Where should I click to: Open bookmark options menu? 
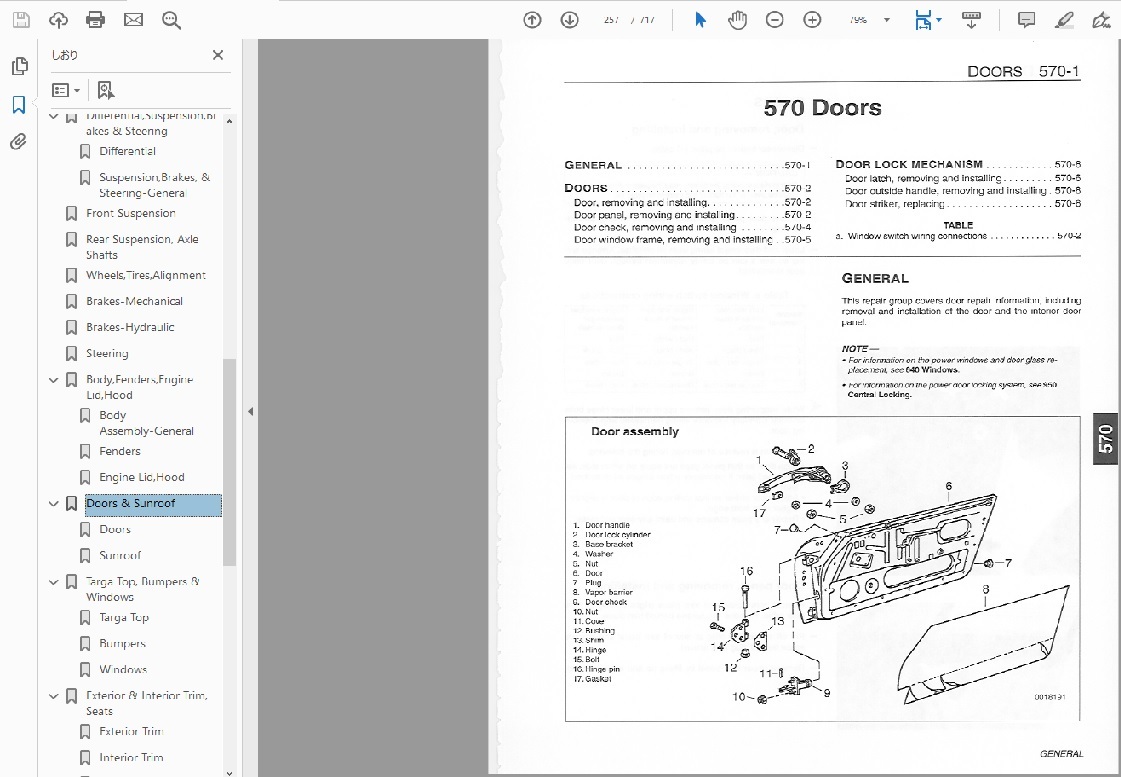click(x=65, y=90)
